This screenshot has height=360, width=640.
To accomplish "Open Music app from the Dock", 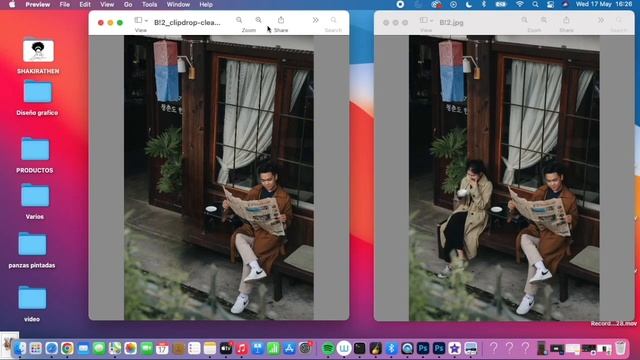I will point(242,348).
